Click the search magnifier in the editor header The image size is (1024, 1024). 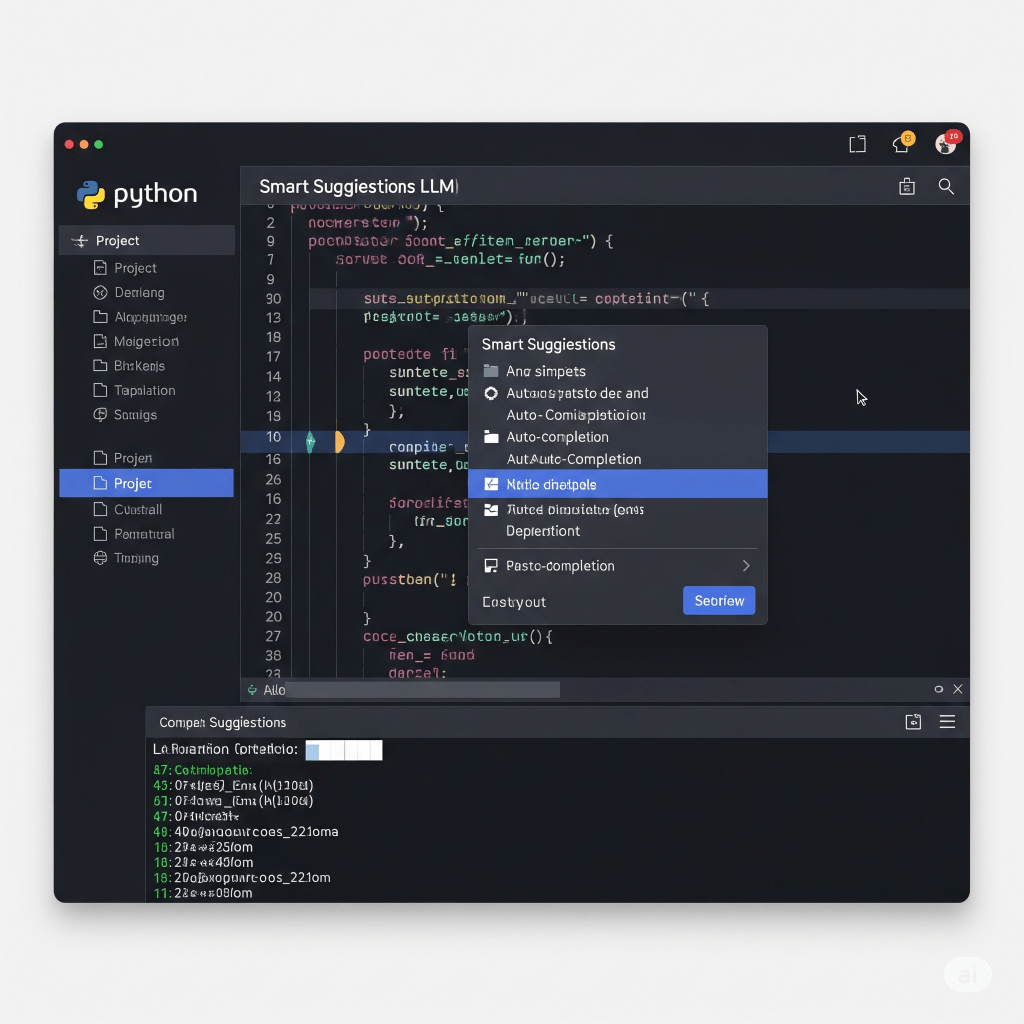[x=945, y=187]
